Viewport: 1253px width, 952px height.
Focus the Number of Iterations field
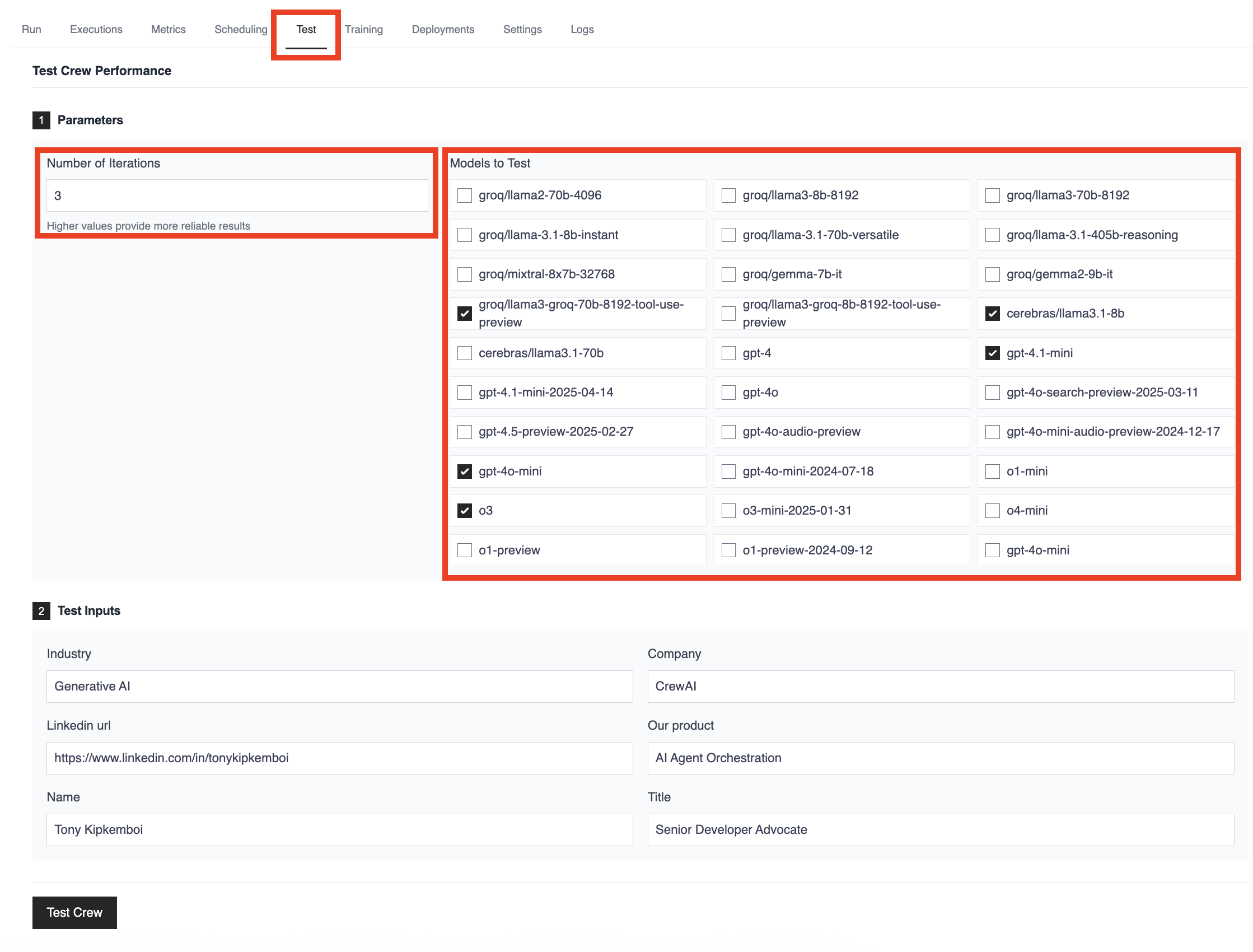coord(237,195)
